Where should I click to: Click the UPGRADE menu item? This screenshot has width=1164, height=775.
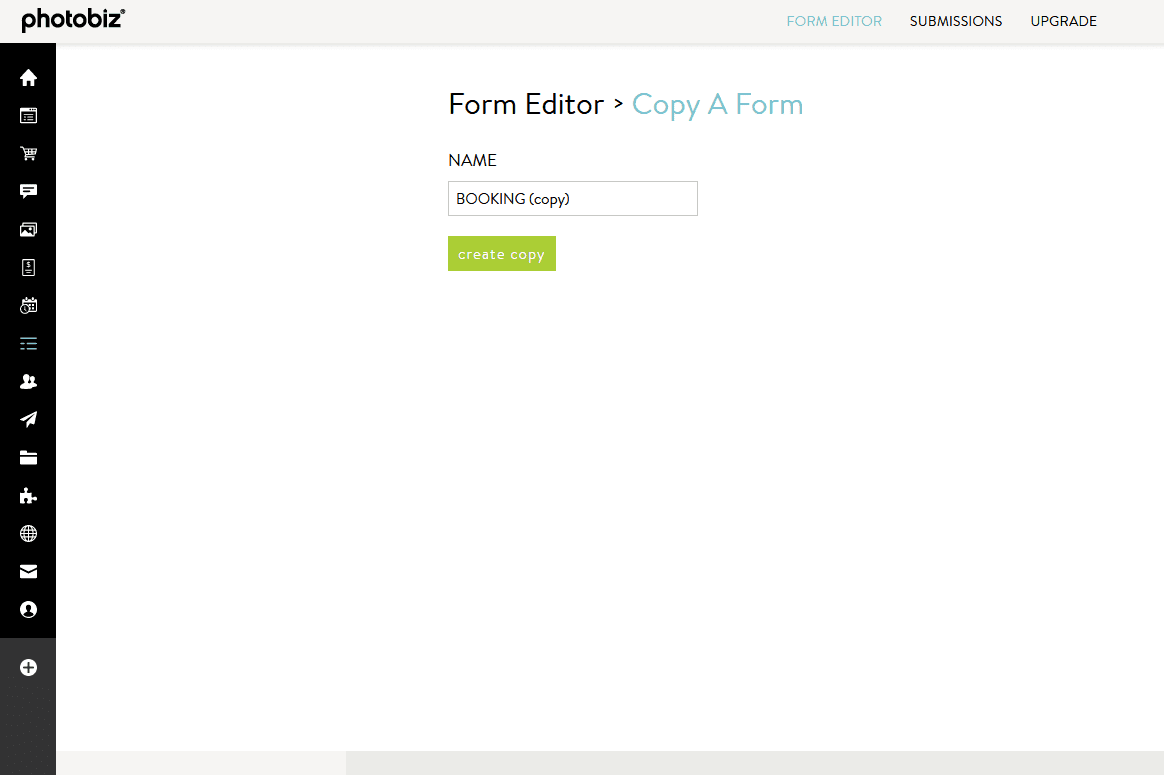point(1063,21)
